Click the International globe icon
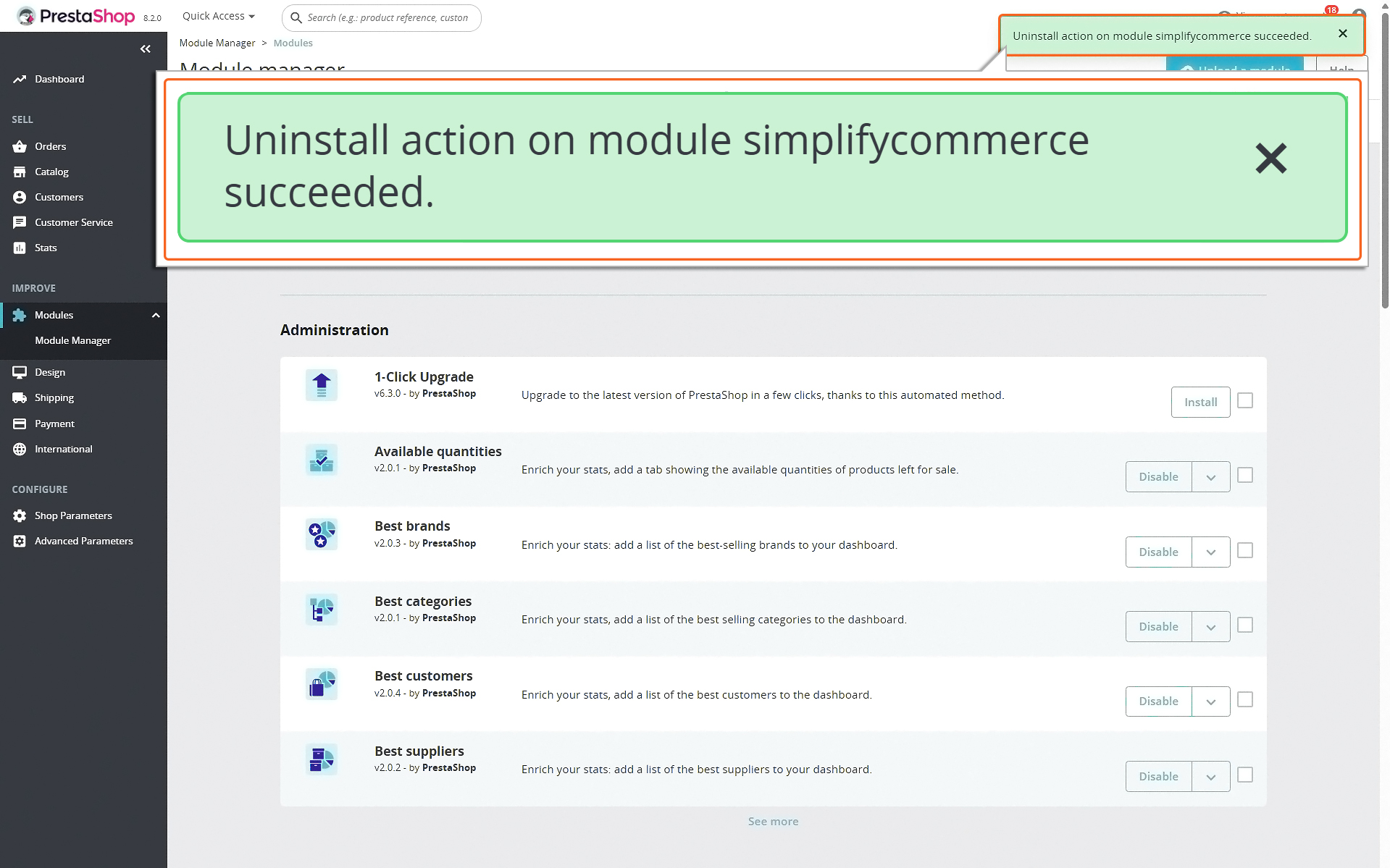1390x868 pixels. 20,449
